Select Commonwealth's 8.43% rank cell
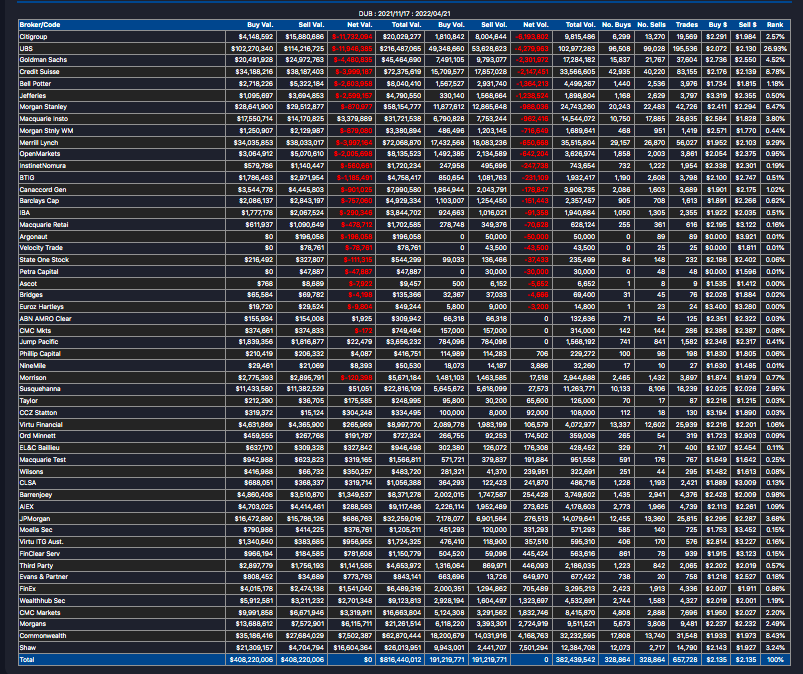 coord(776,636)
